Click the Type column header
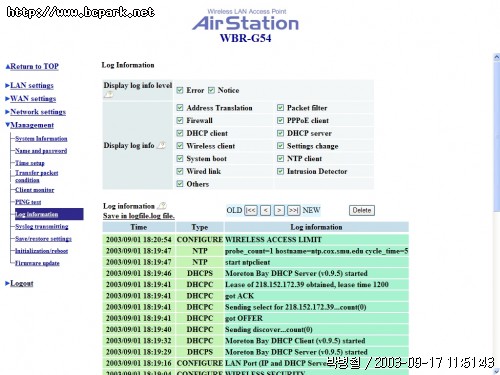Screen dimensions: 500x375 click(200, 227)
